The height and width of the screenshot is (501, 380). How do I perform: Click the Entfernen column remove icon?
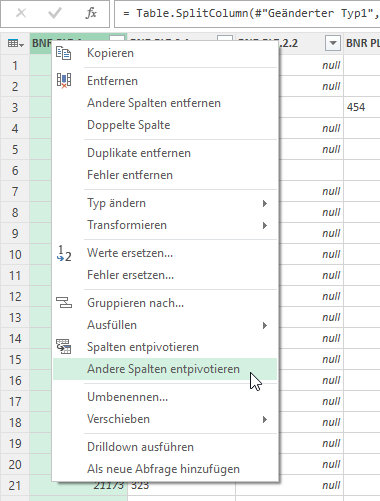tap(64, 81)
